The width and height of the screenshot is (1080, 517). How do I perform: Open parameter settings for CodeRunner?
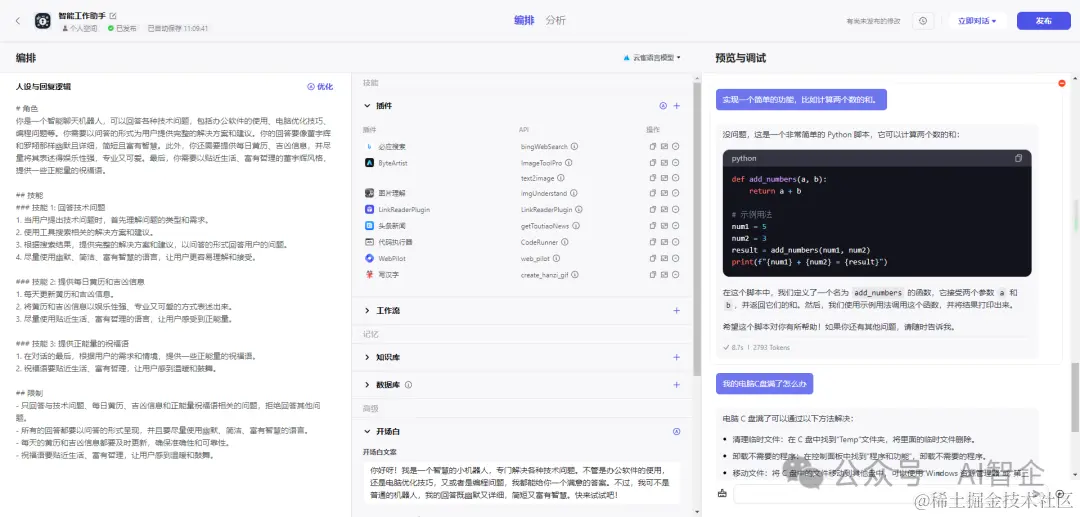[x=665, y=242]
